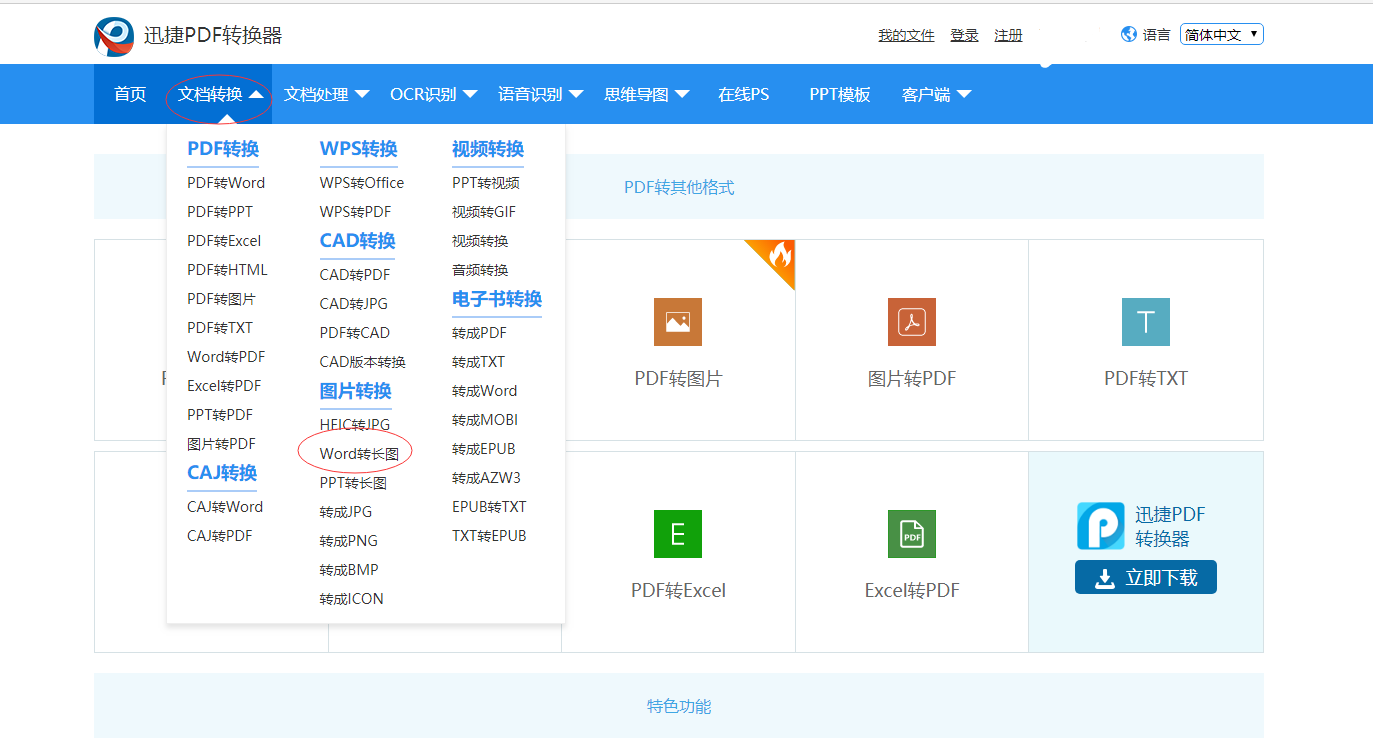The height and width of the screenshot is (753, 1373).
Task: Select 转成MOBI in the menu
Action: point(485,420)
